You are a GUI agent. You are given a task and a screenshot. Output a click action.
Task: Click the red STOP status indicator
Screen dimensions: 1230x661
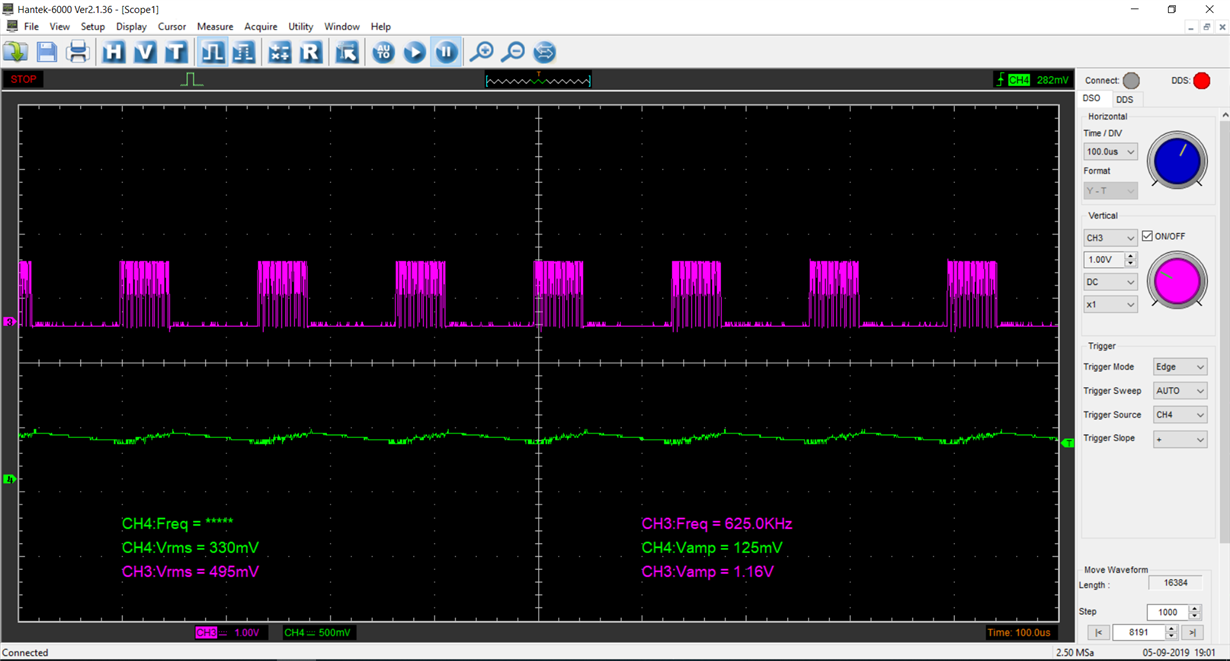[24, 80]
